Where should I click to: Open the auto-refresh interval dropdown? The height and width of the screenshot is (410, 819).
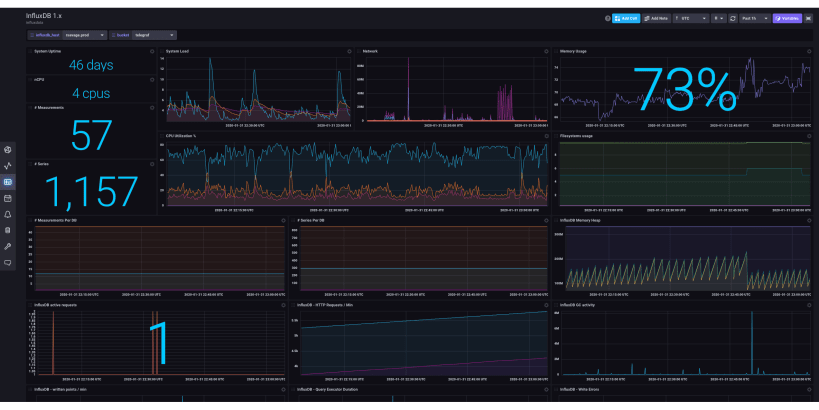(x=718, y=18)
